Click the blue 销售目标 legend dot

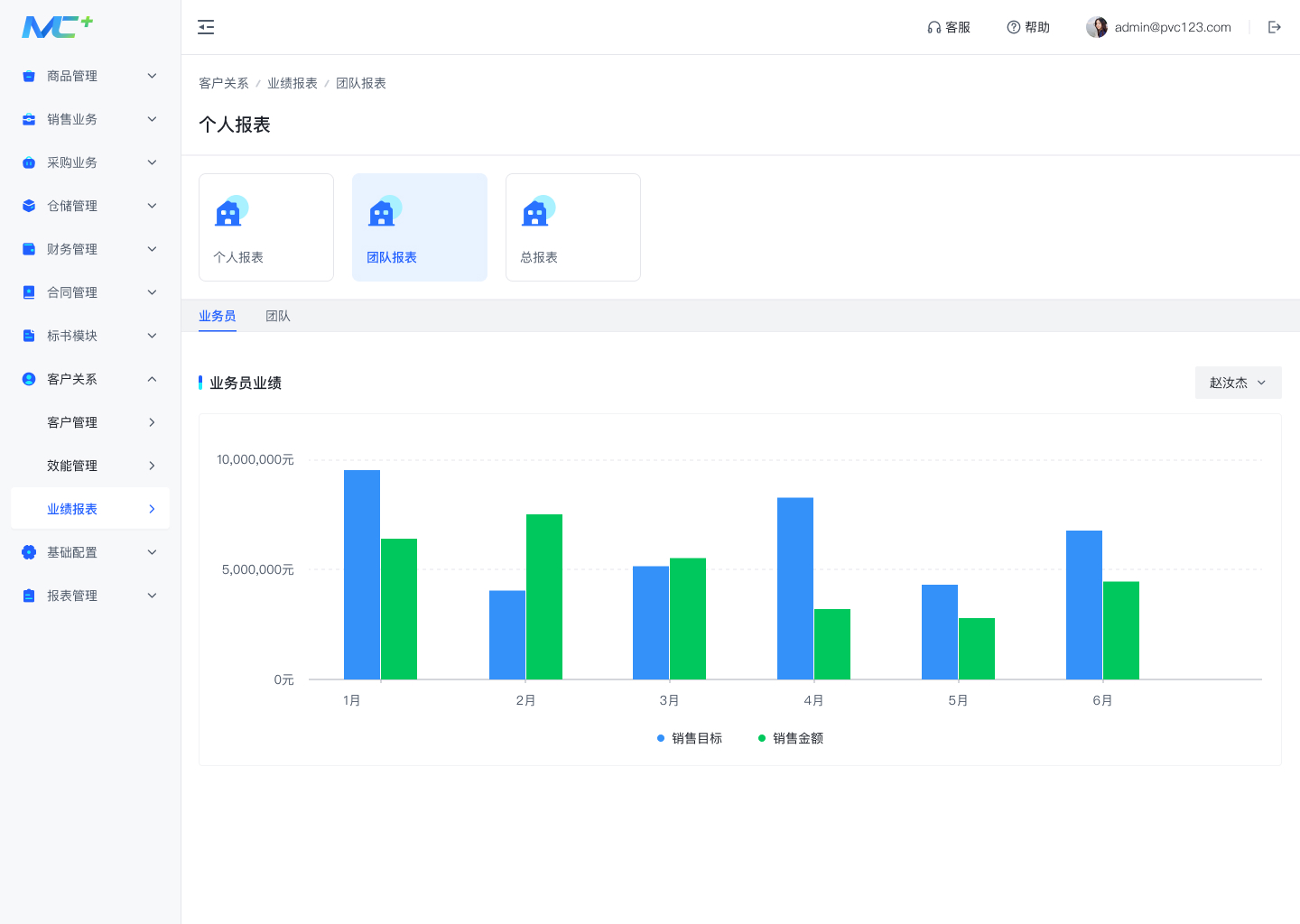click(661, 738)
